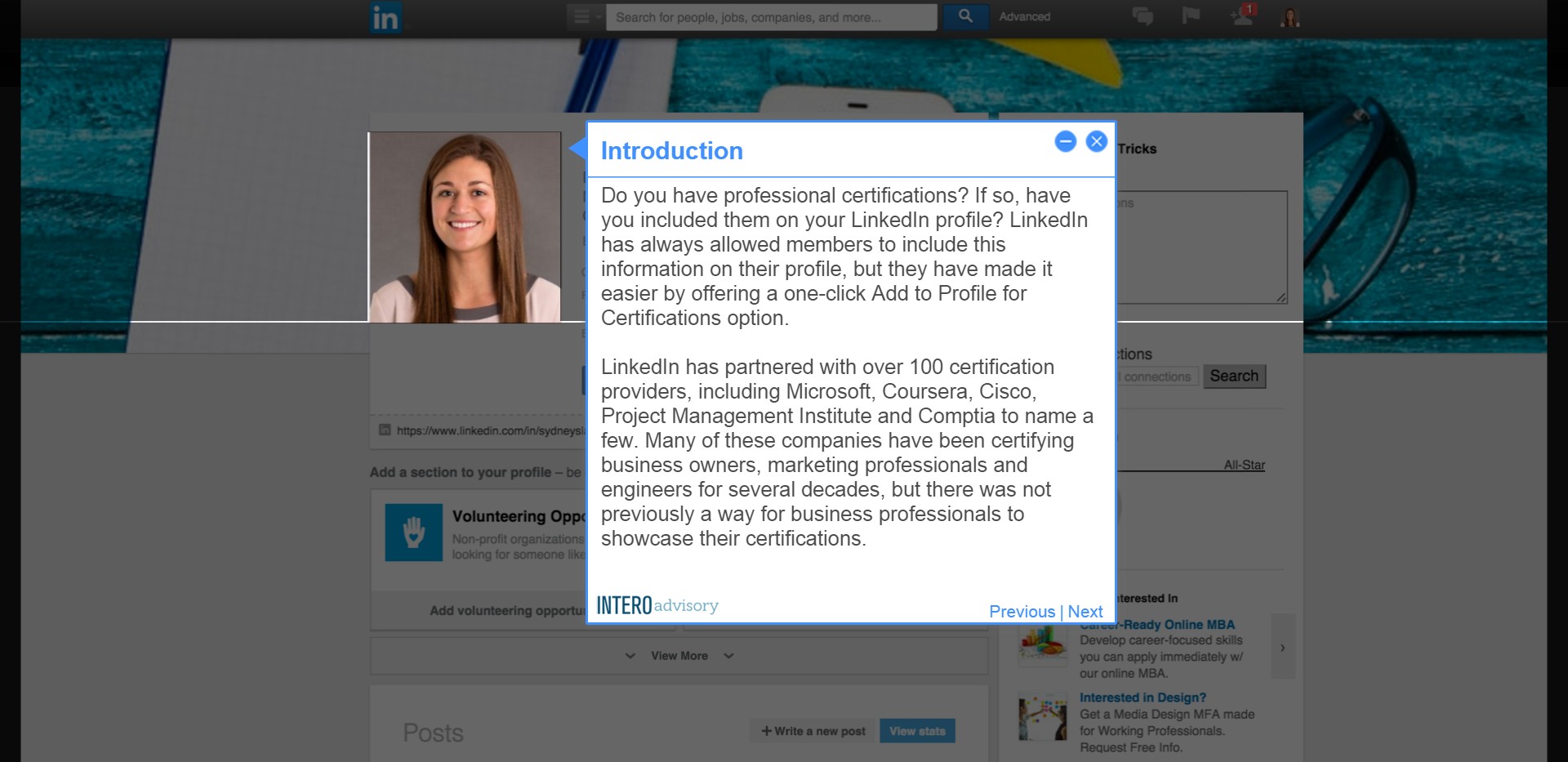Expand the View More section
Screen dimensions: 1568x762
point(679,656)
